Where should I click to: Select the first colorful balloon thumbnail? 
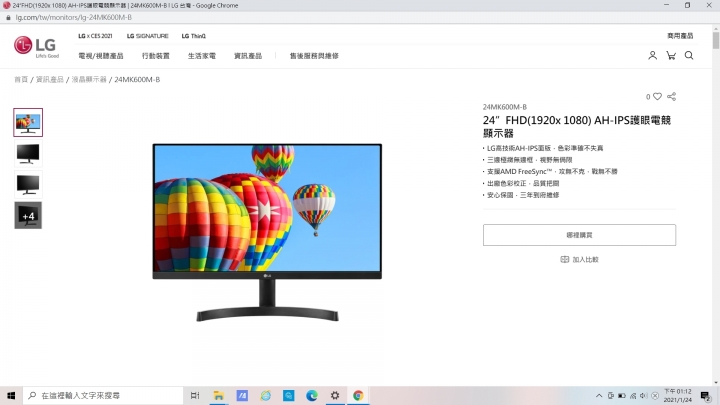[x=28, y=123]
